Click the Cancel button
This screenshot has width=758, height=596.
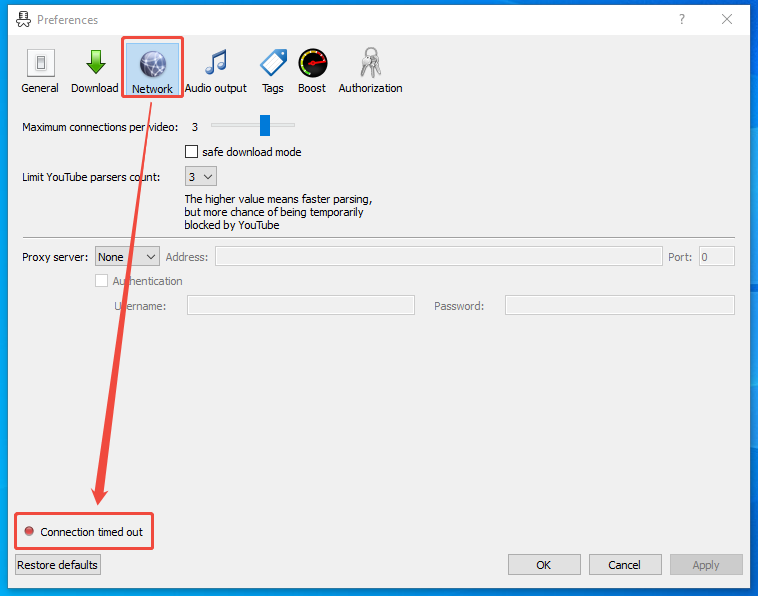coord(625,565)
